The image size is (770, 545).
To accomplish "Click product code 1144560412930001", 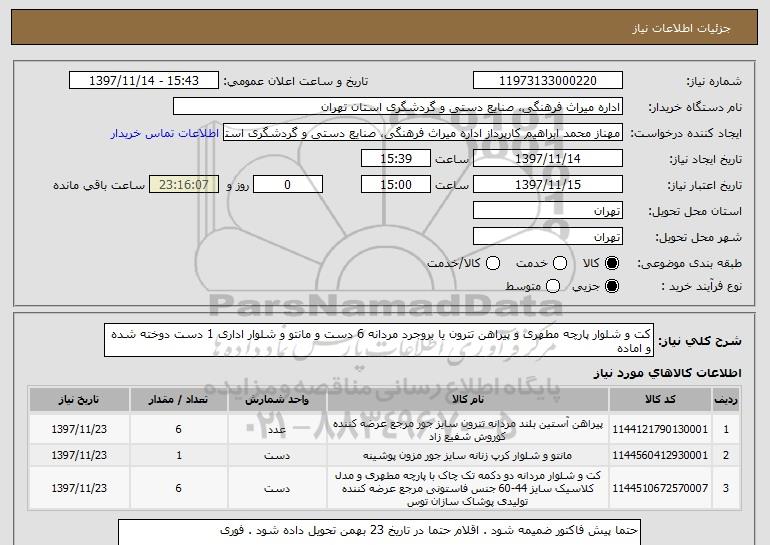I will 660,455.
